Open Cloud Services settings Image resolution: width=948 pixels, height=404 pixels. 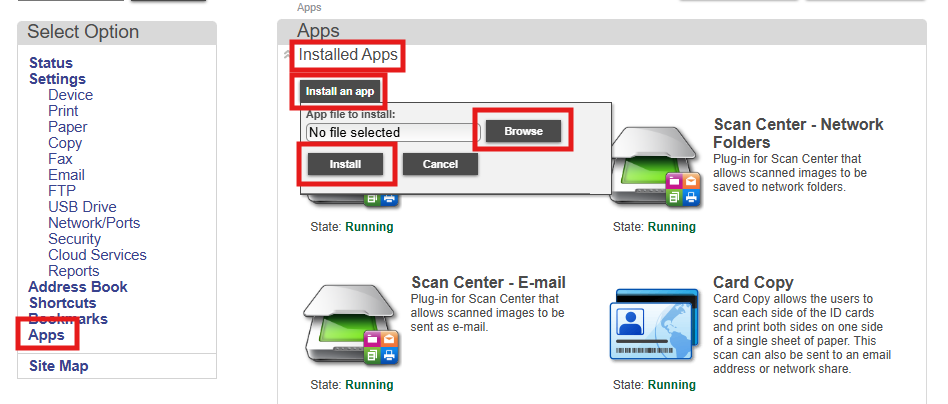click(x=97, y=255)
